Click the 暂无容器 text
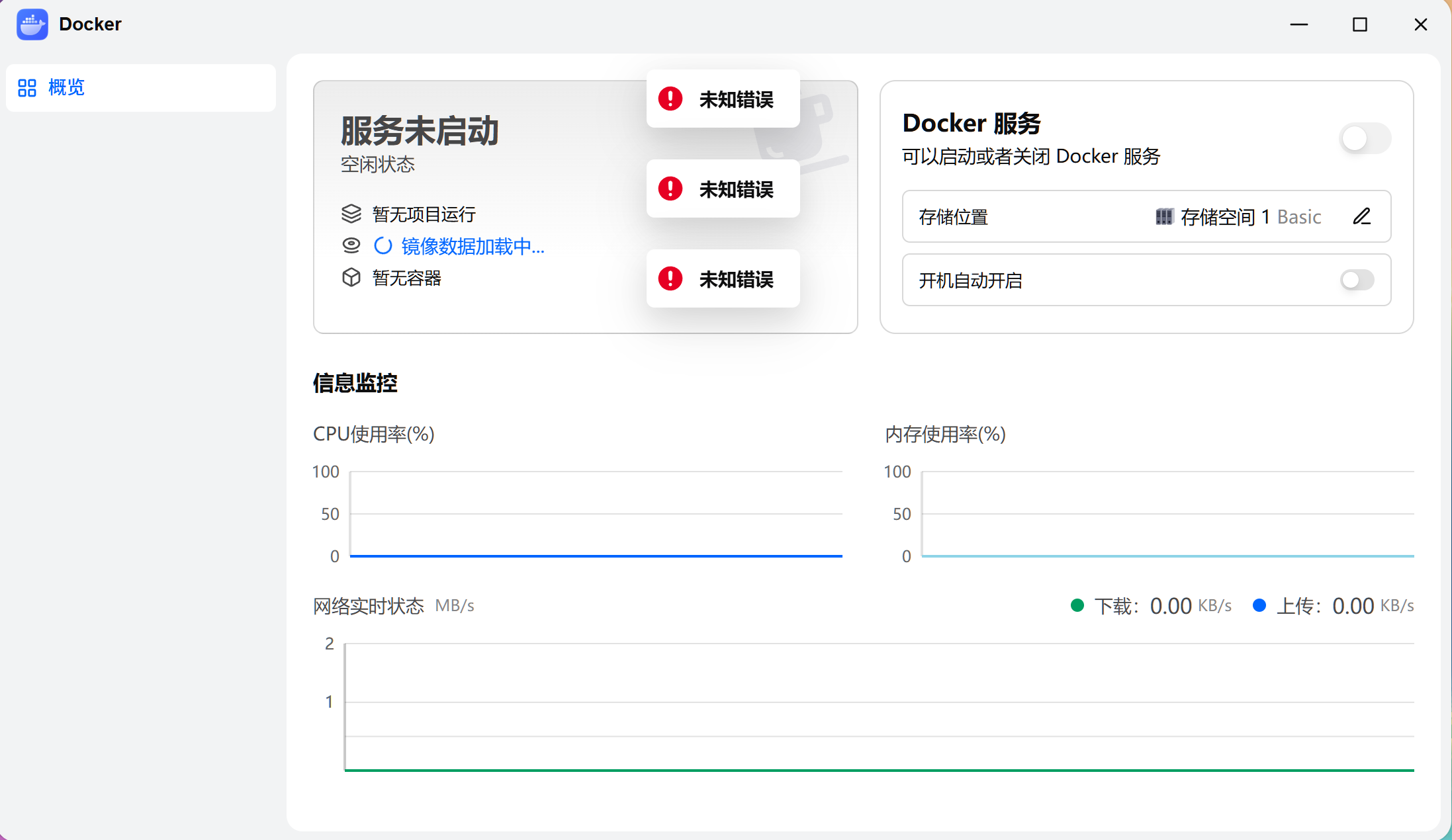1452x840 pixels. pyautogui.click(x=407, y=278)
